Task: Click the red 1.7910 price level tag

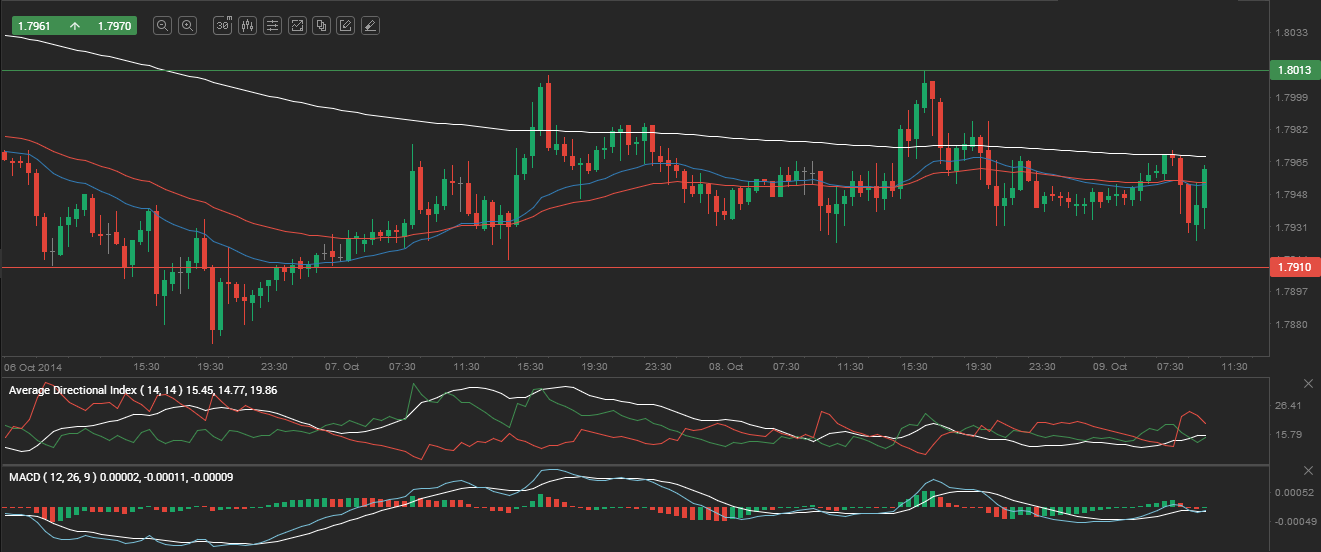Action: [1294, 268]
